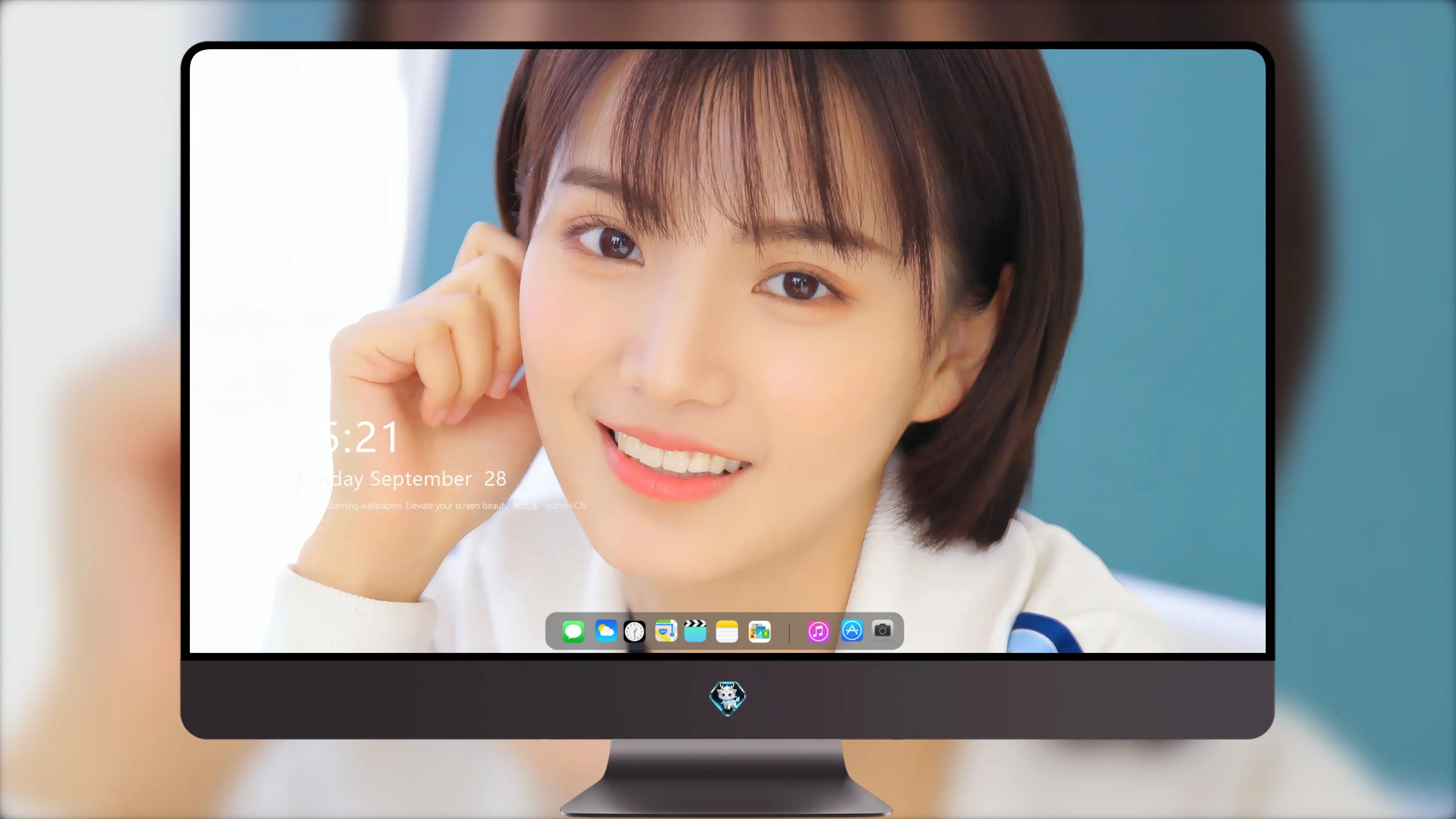1456x819 pixels.
Task: Open the Weather app in dock
Action: [606, 631]
